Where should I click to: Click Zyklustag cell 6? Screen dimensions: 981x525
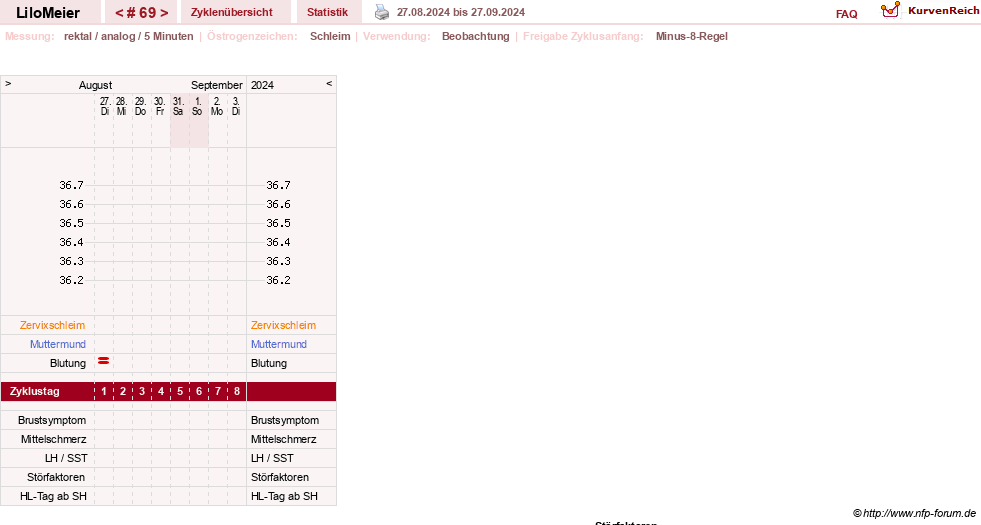click(199, 392)
